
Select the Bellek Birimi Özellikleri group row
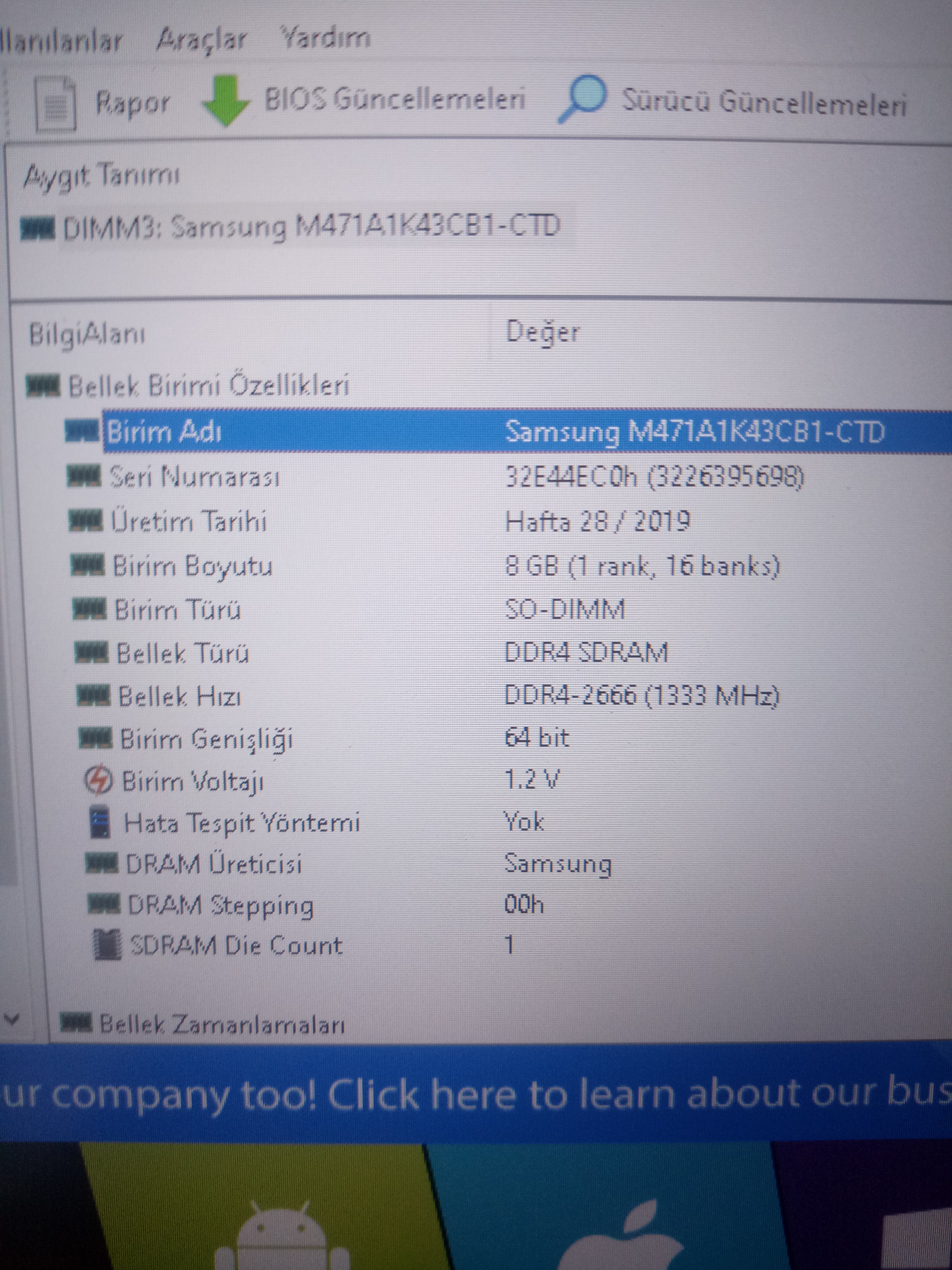click(209, 385)
